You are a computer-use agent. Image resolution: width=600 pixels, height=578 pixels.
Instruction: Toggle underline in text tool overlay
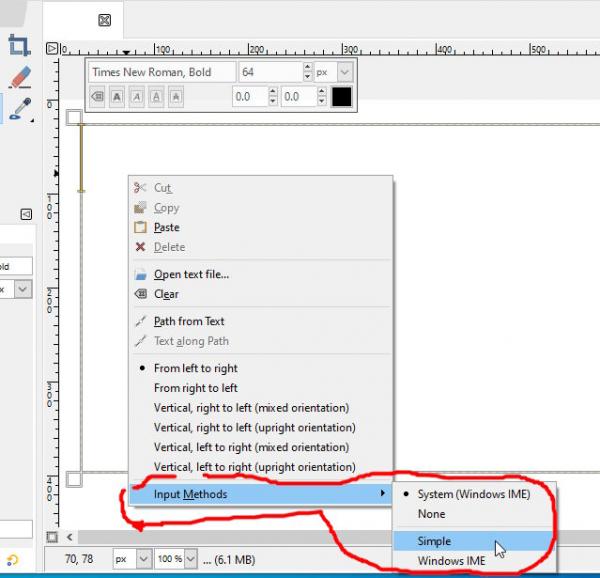click(x=156, y=96)
